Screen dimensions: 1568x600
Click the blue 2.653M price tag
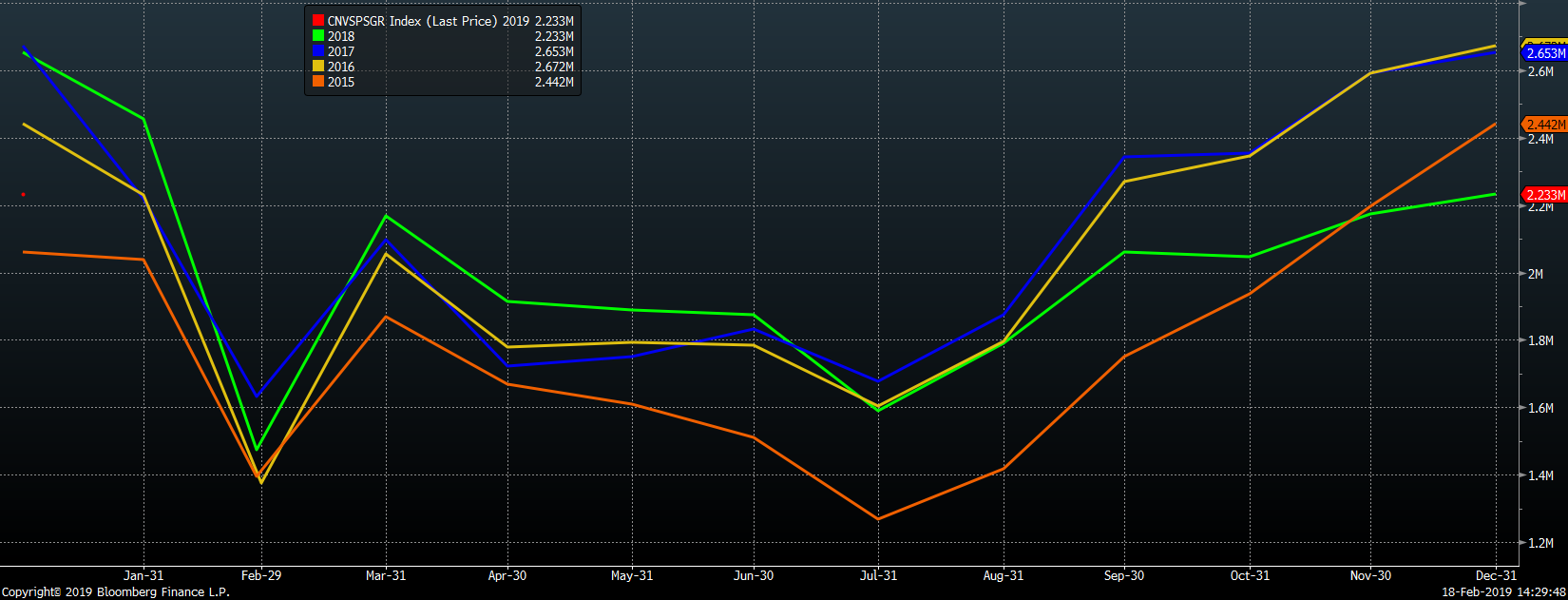click(x=1545, y=54)
